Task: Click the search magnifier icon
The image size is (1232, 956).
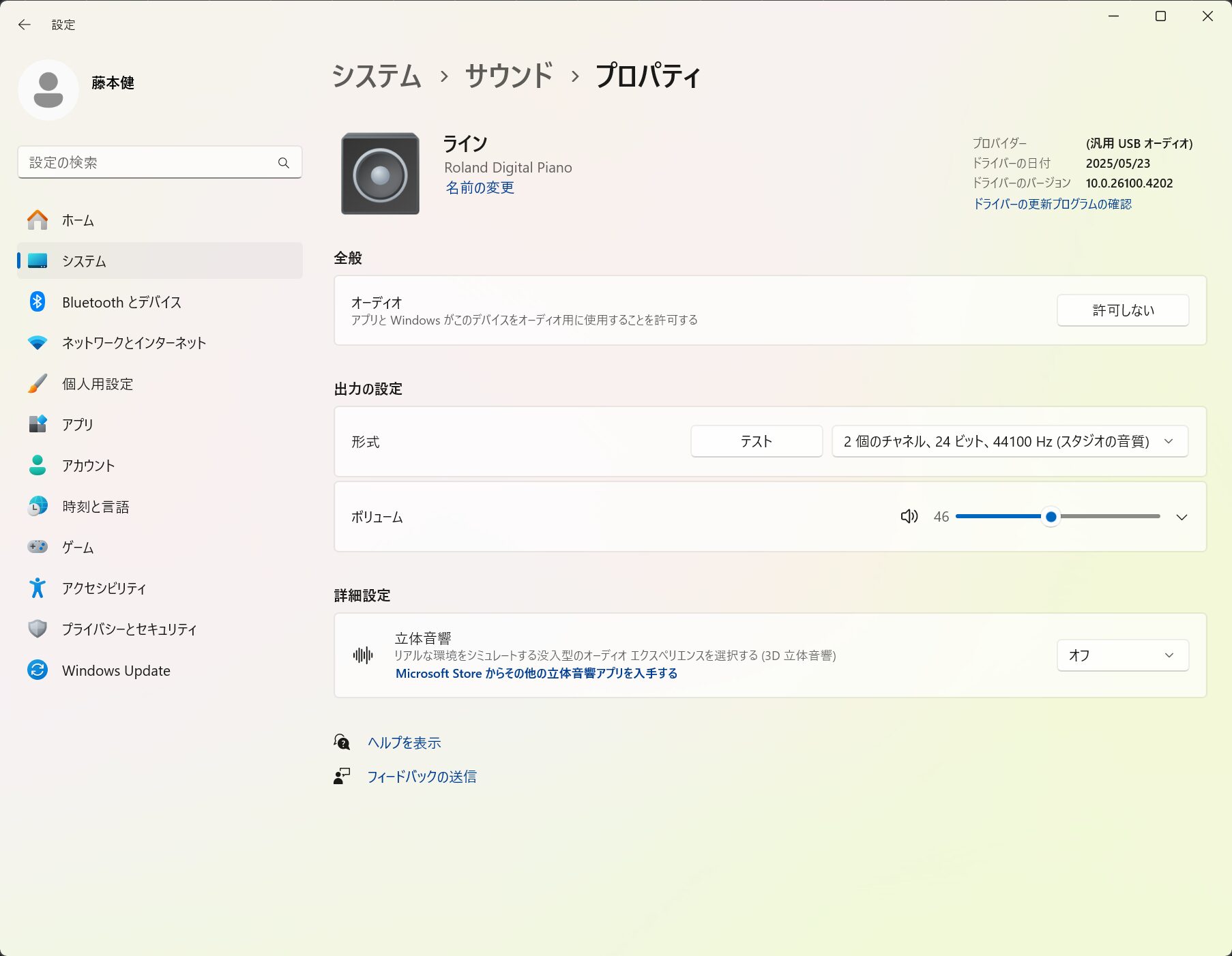Action: 284,162
